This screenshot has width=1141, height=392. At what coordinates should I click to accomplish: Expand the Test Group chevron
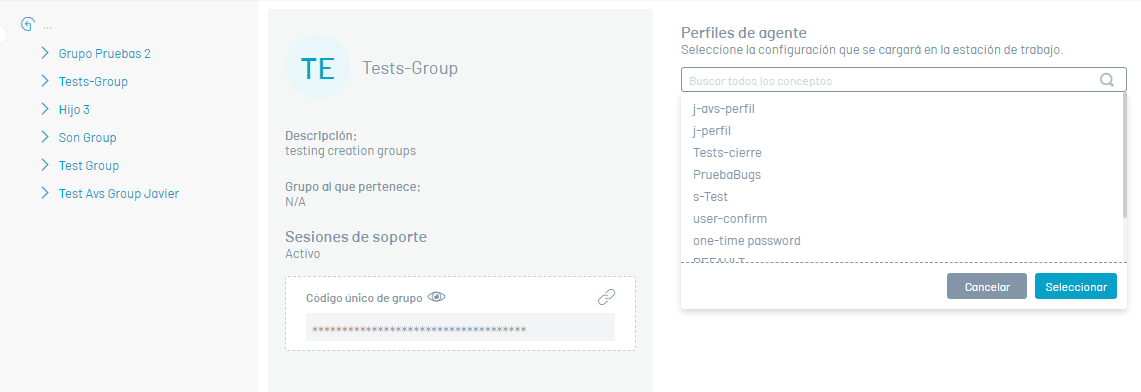pos(45,165)
